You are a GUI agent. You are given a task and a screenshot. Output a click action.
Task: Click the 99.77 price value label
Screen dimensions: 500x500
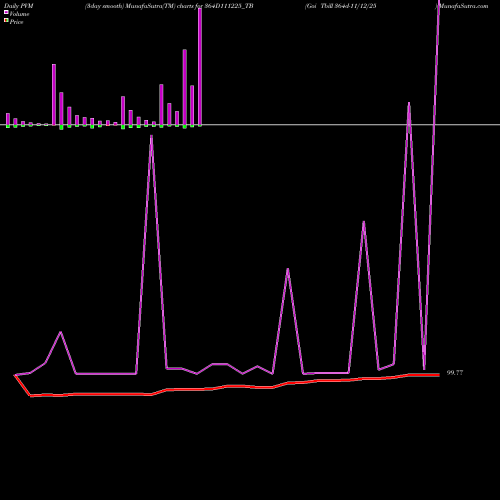click(455, 373)
